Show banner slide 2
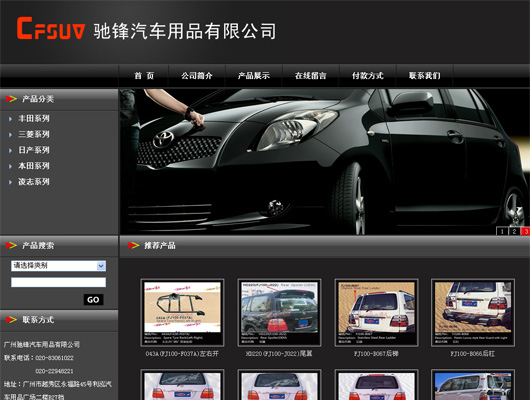Screen dimensions: 530x400 pos(514,231)
